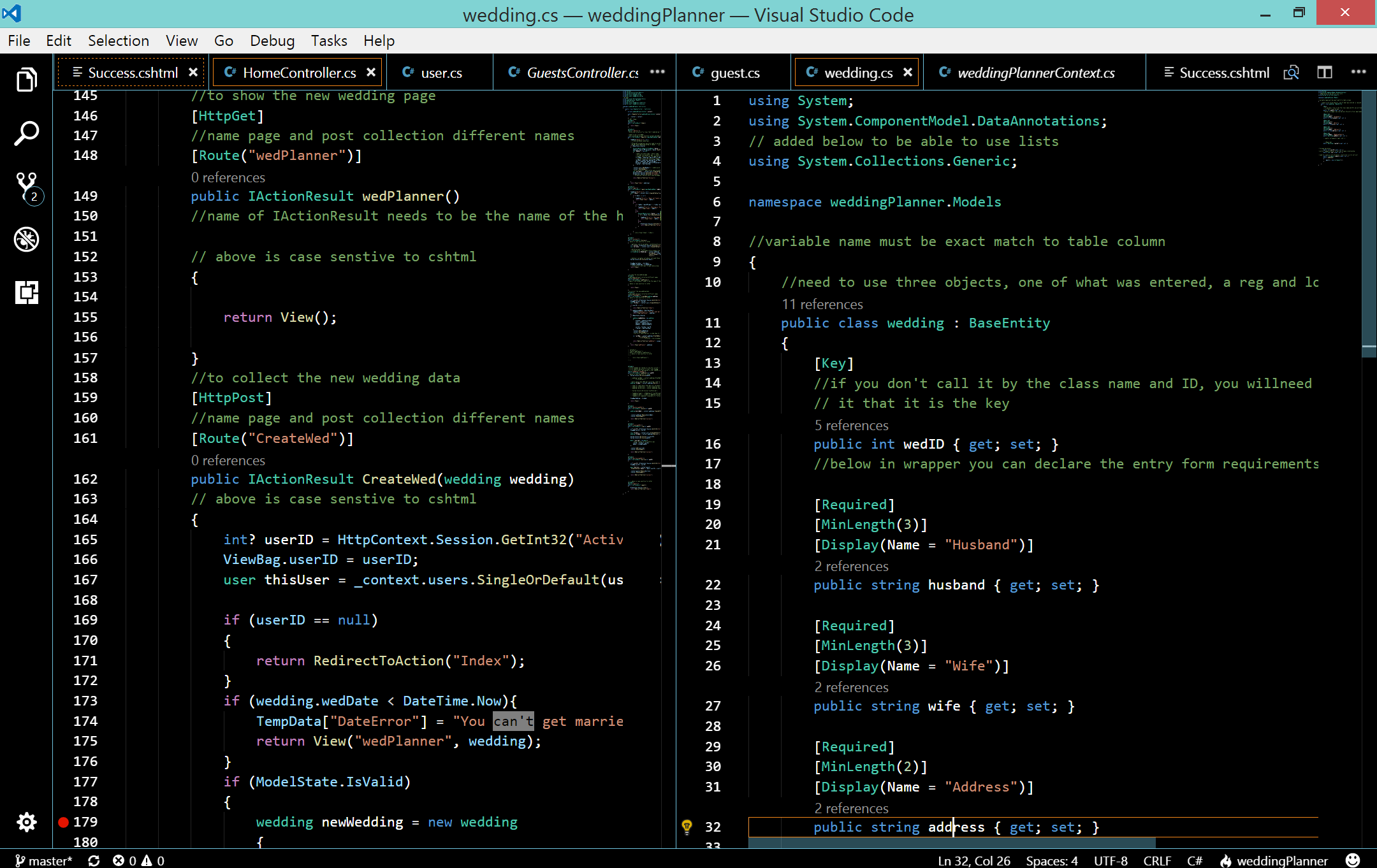The image size is (1377, 868).
Task: Open the File menu
Action: click(x=19, y=41)
